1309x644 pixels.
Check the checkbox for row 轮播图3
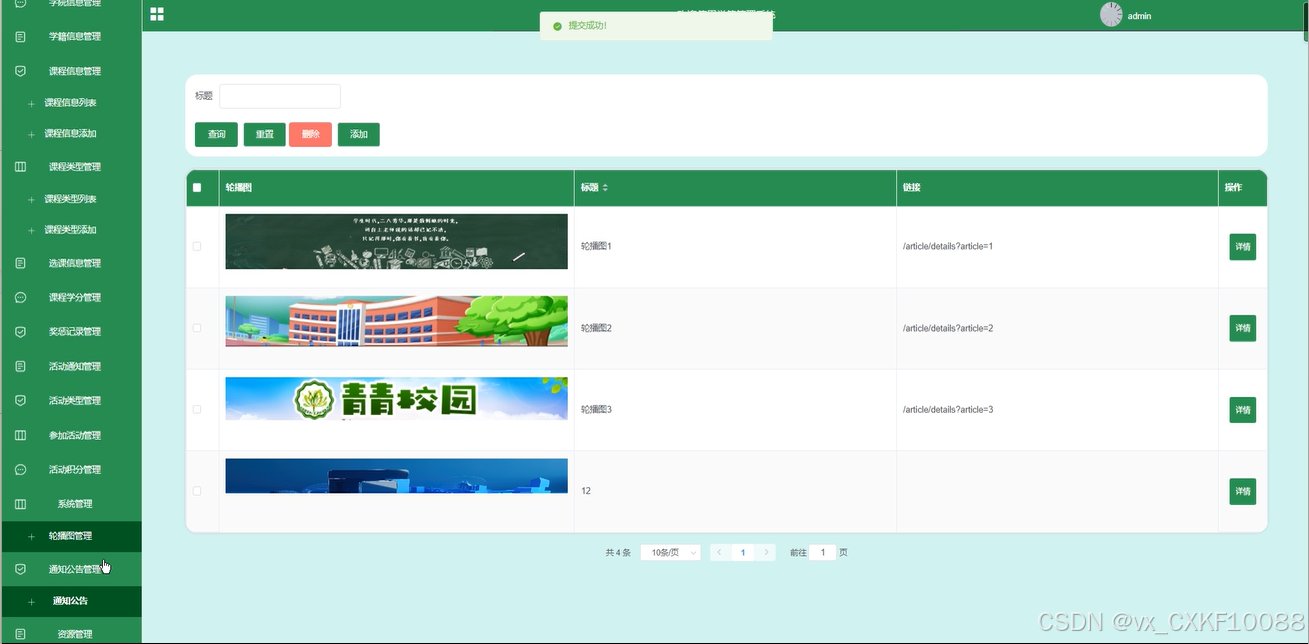coord(197,410)
